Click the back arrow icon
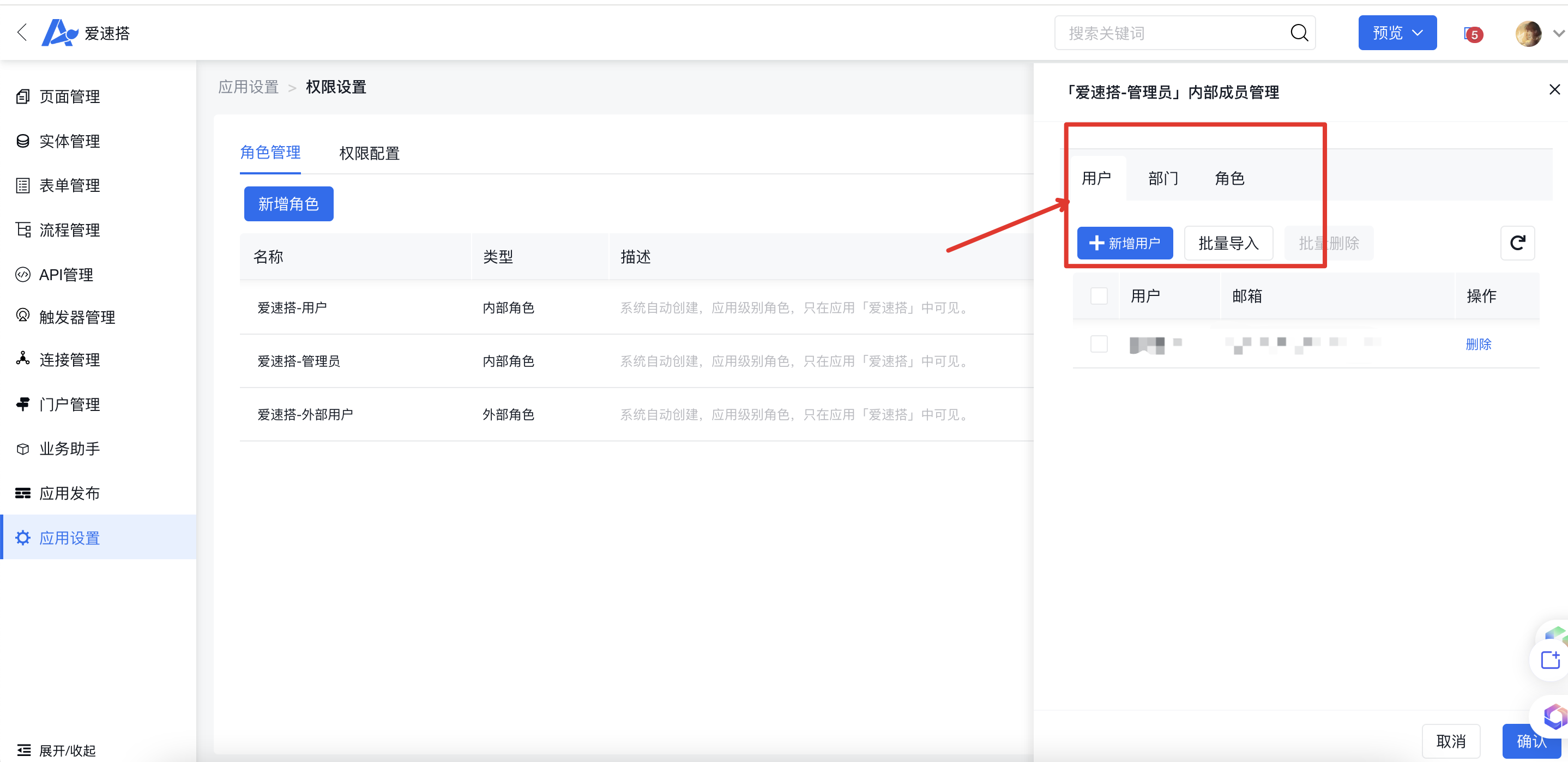The width and height of the screenshot is (1568, 762). [22, 32]
